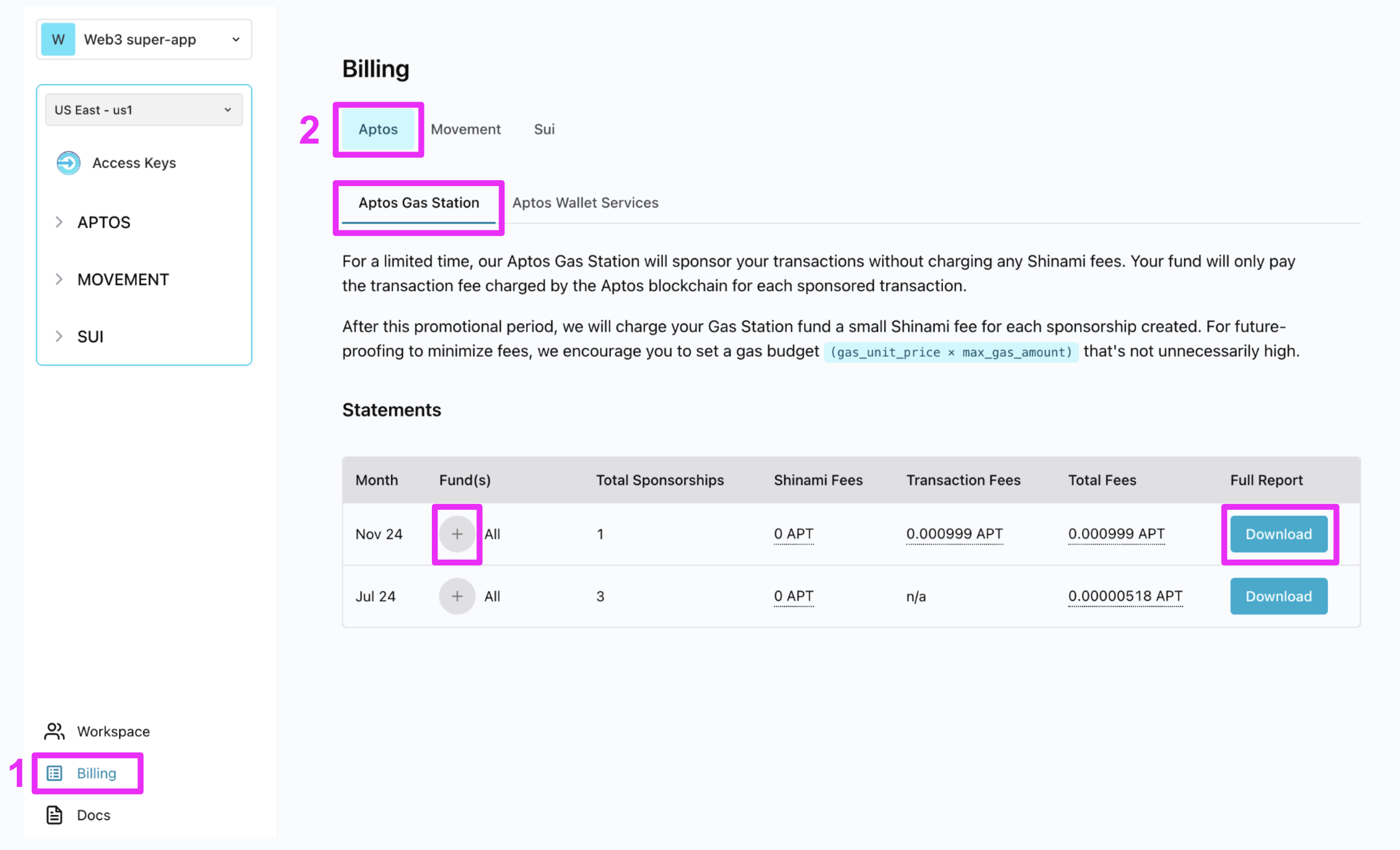Open the Aptos Wallet Services tab

pyautogui.click(x=585, y=203)
